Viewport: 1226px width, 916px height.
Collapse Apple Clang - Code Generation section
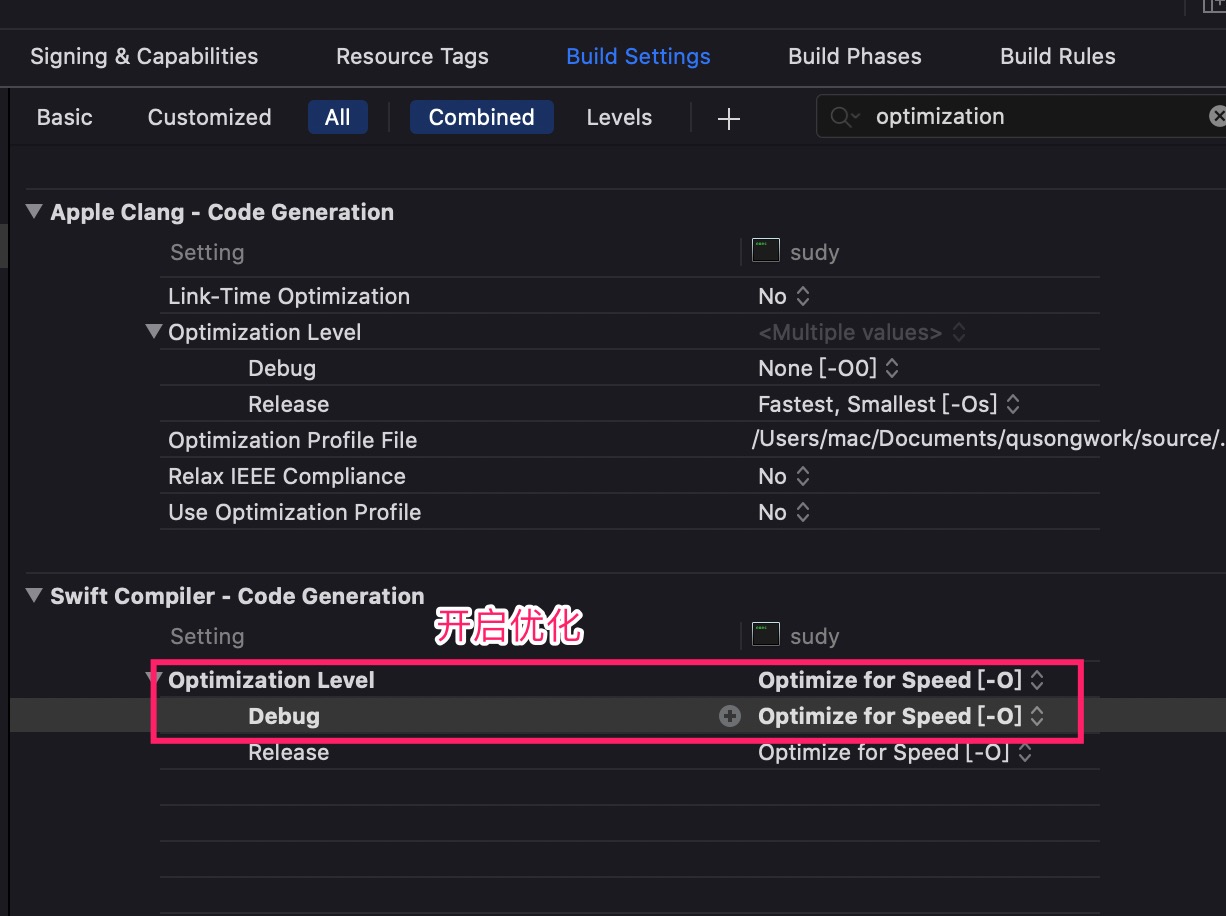coord(34,212)
